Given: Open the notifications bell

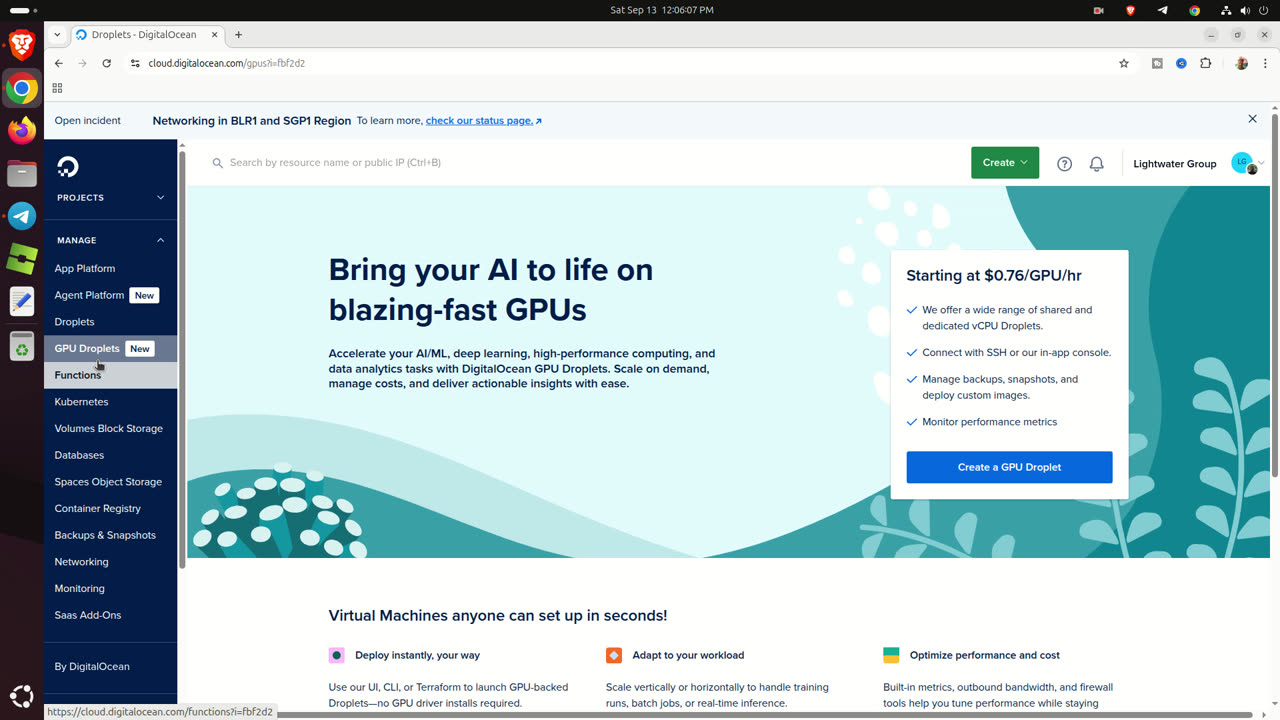Looking at the screenshot, I should tap(1096, 164).
